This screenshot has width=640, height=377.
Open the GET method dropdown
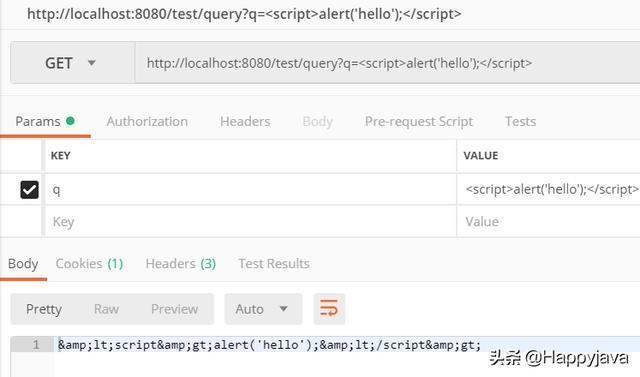(73, 63)
